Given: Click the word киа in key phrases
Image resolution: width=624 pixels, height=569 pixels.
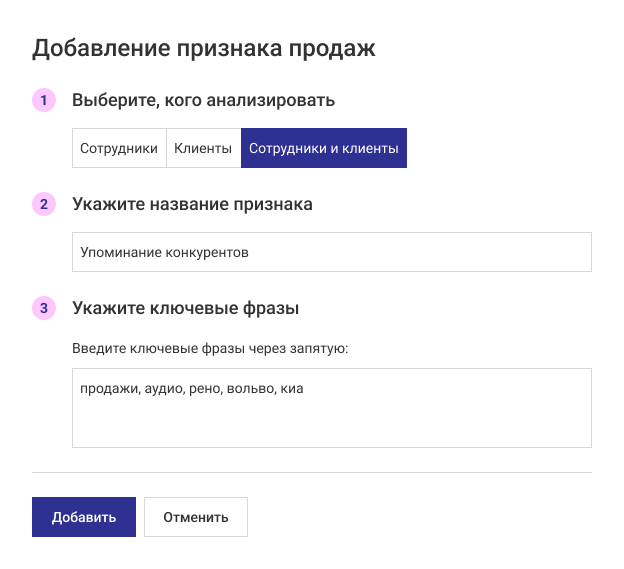Looking at the screenshot, I should point(292,389).
